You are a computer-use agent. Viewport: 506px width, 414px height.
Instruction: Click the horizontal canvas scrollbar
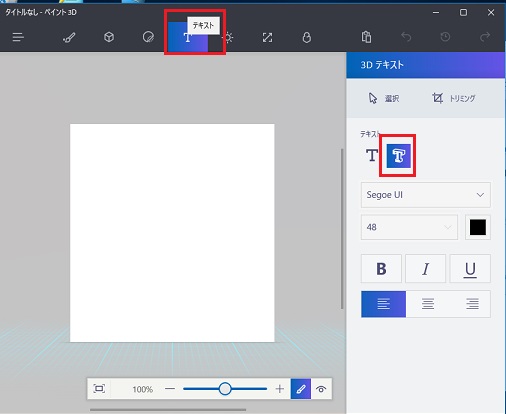168,410
